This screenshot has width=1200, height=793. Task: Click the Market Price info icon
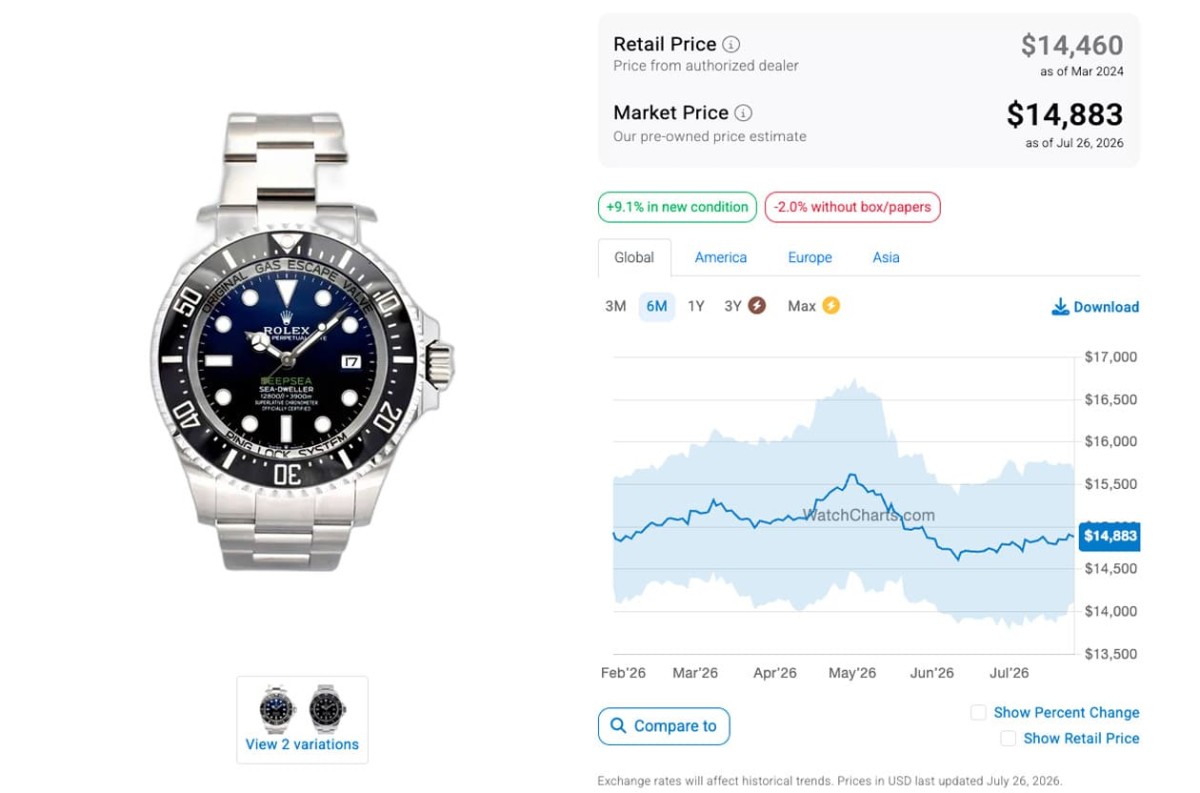coord(744,113)
